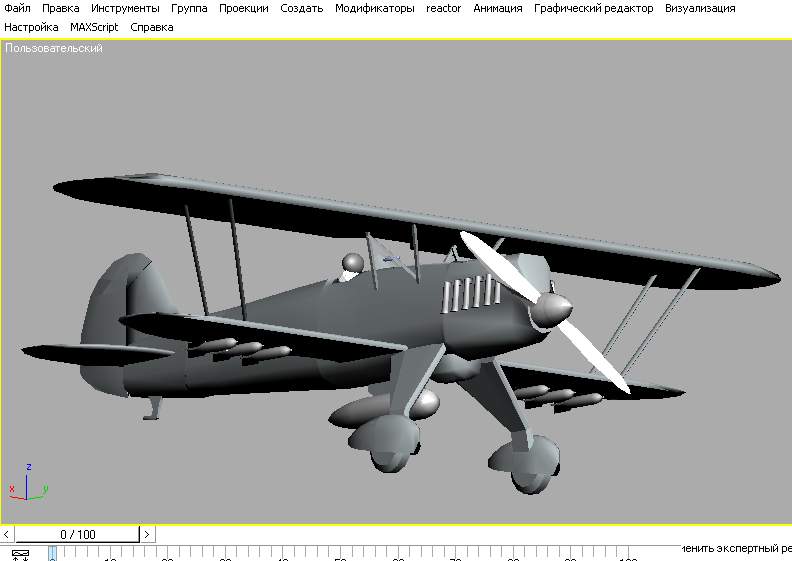The height and width of the screenshot is (561, 792).
Task: Step to previous frame with left arrow
Action: click(6, 534)
